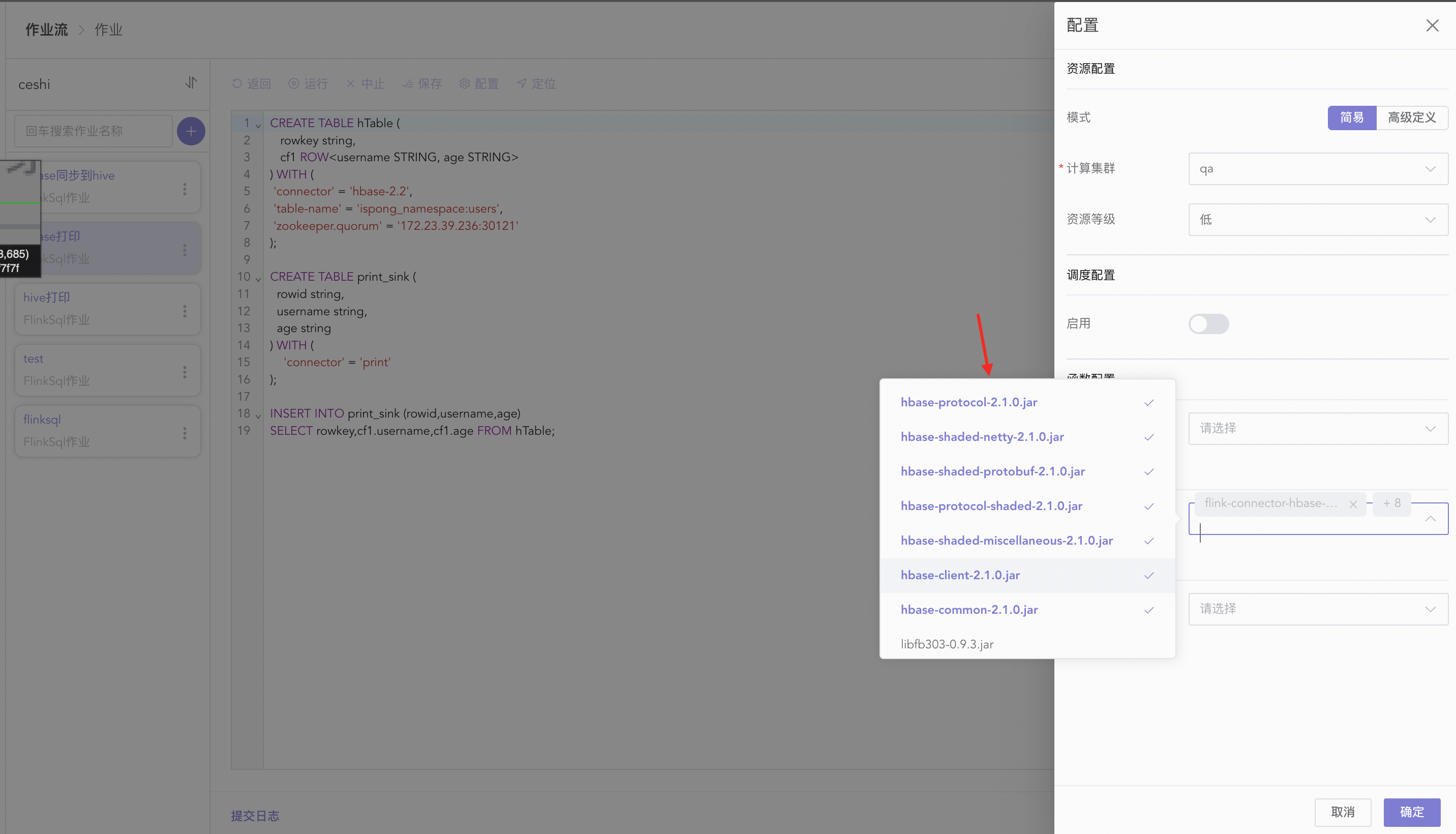Open the bottom 请选择 dropdown
The image size is (1456, 834).
click(1318, 609)
